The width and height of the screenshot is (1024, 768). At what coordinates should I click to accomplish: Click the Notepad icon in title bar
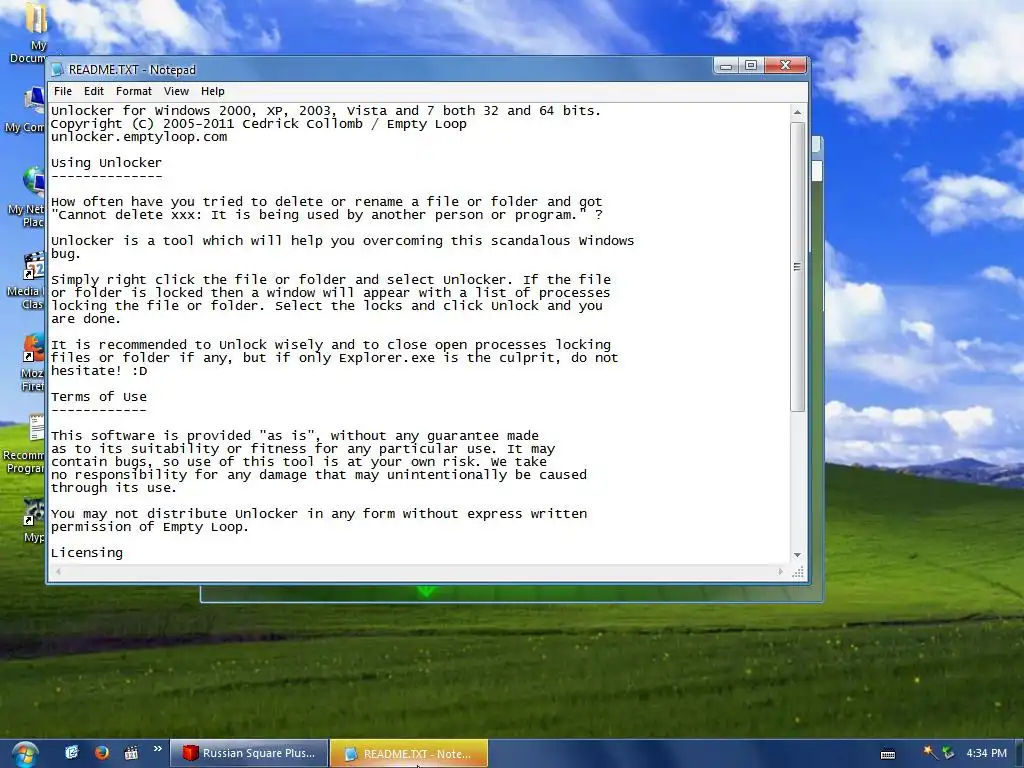coord(57,70)
